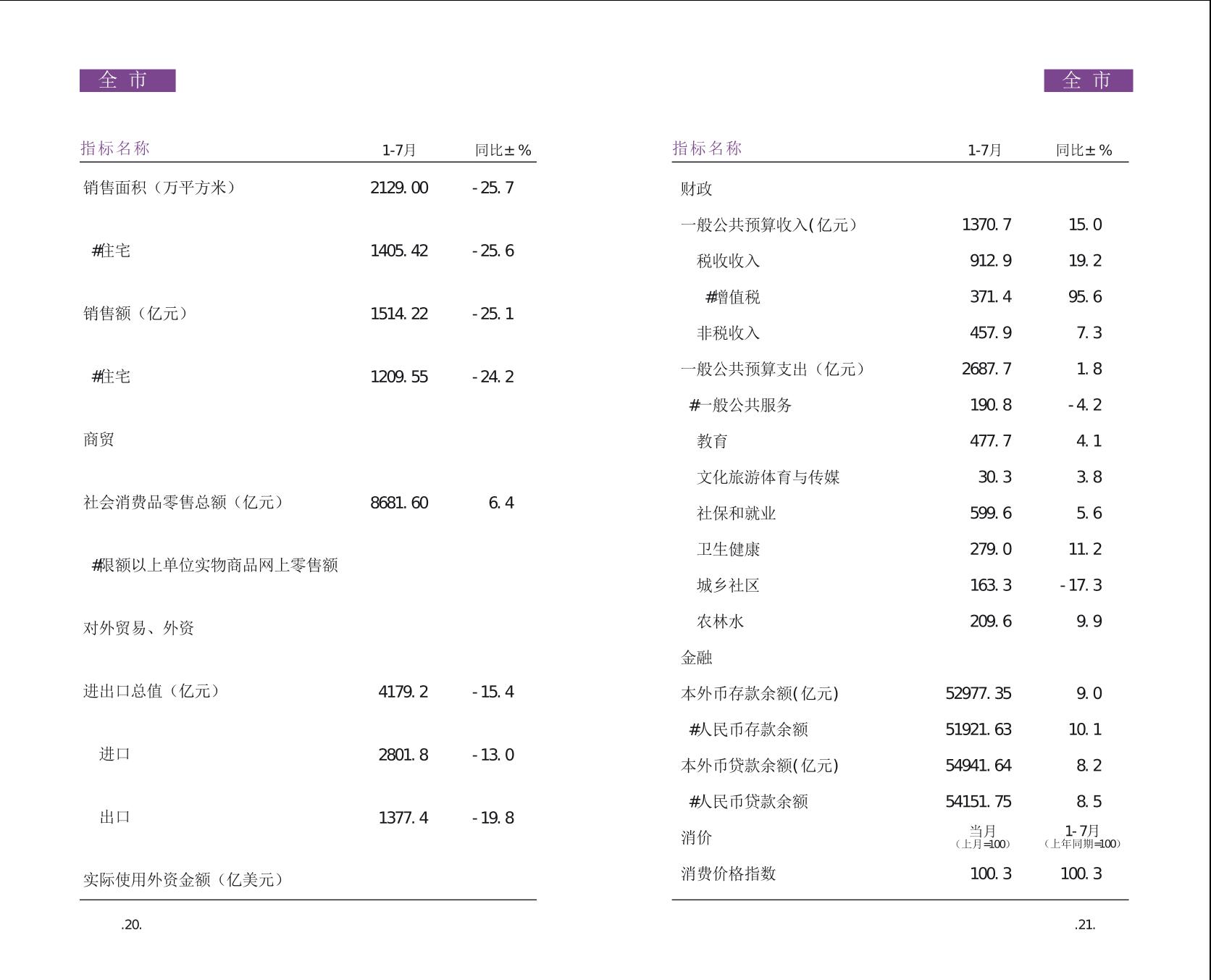Select the 销售面积（万平方米） row label

(x=159, y=188)
